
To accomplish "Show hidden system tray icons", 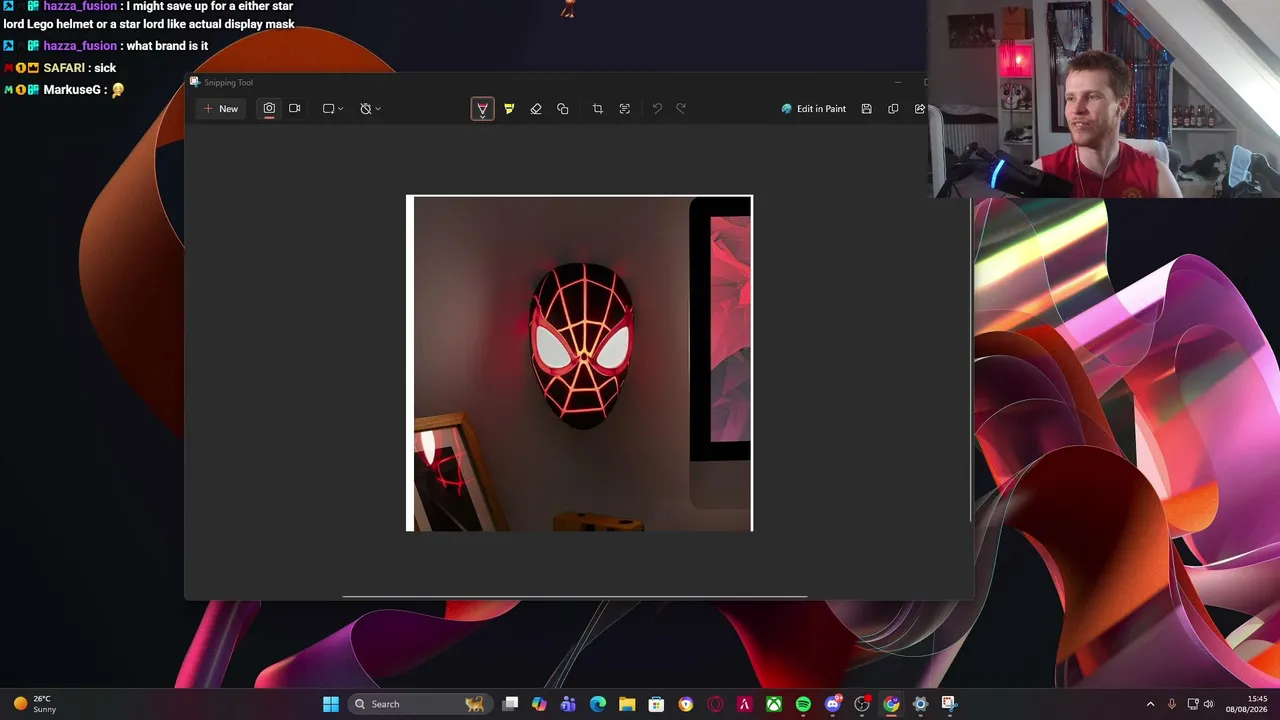I will pyautogui.click(x=1150, y=704).
